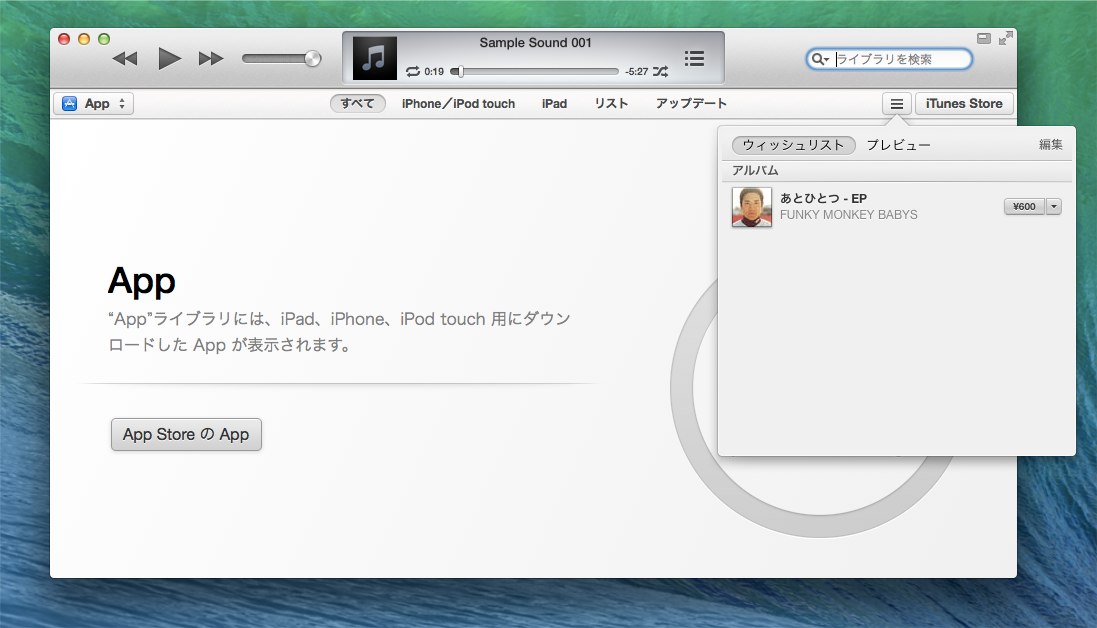This screenshot has height=628, width=1097.
Task: Switch to mini player icon
Action: pos(984,38)
